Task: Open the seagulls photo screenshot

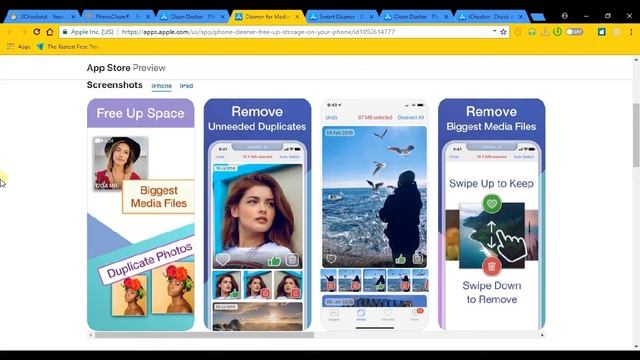Action: [375, 214]
